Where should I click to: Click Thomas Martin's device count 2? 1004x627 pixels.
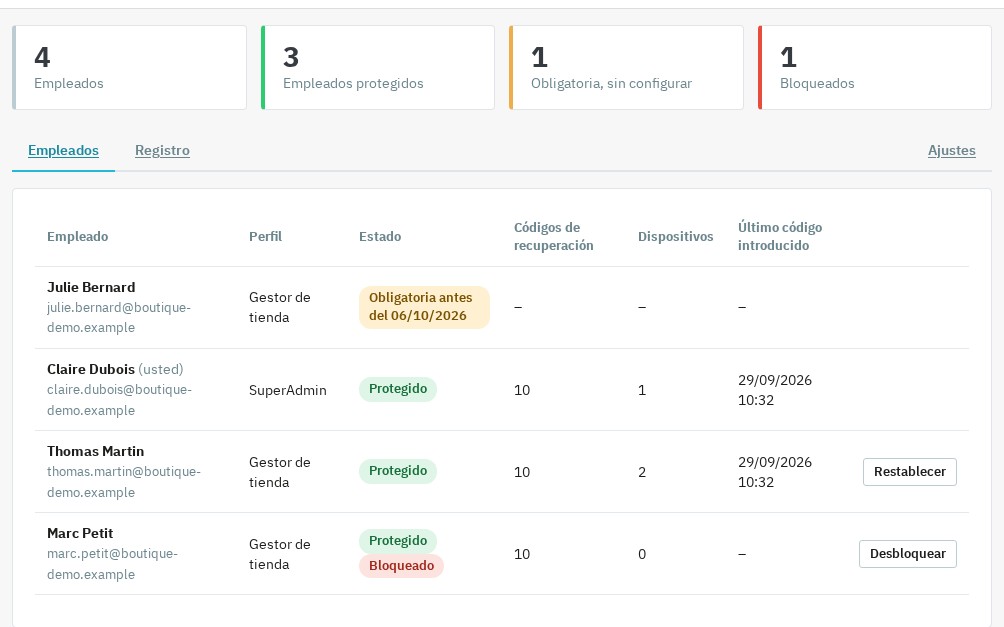point(642,472)
